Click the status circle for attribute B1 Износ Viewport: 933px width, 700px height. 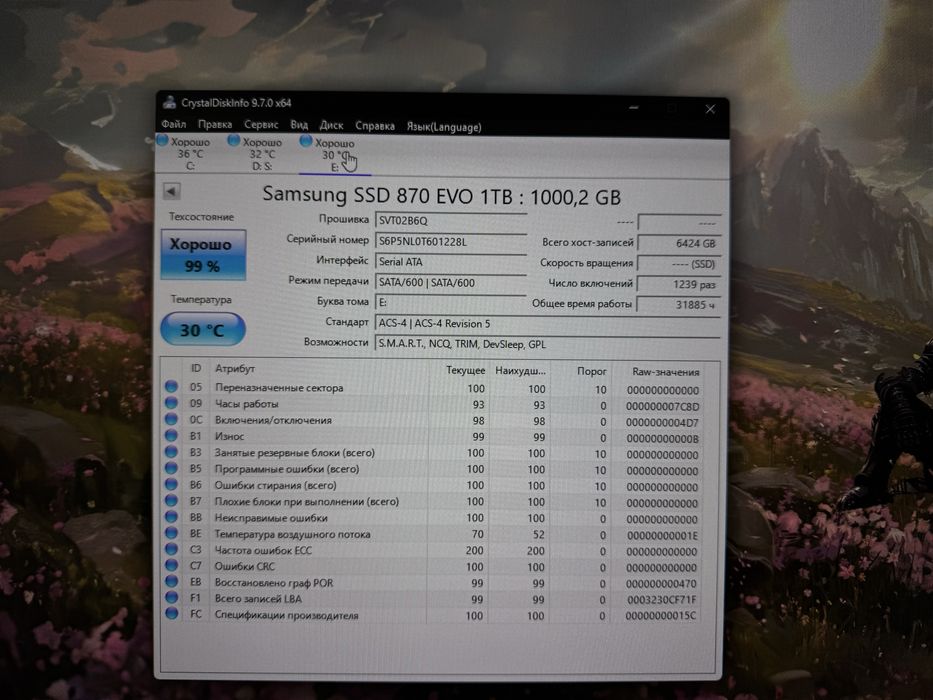coord(171,435)
